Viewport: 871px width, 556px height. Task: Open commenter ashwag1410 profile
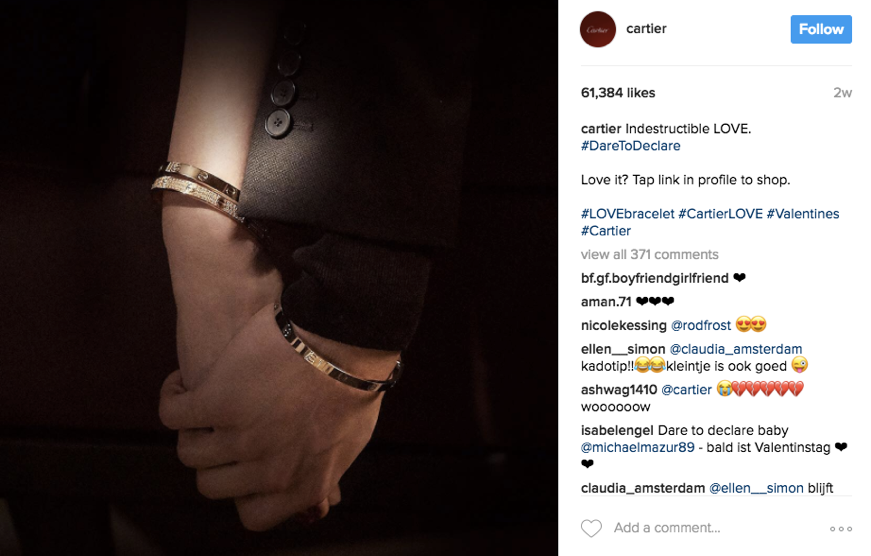(x=619, y=390)
